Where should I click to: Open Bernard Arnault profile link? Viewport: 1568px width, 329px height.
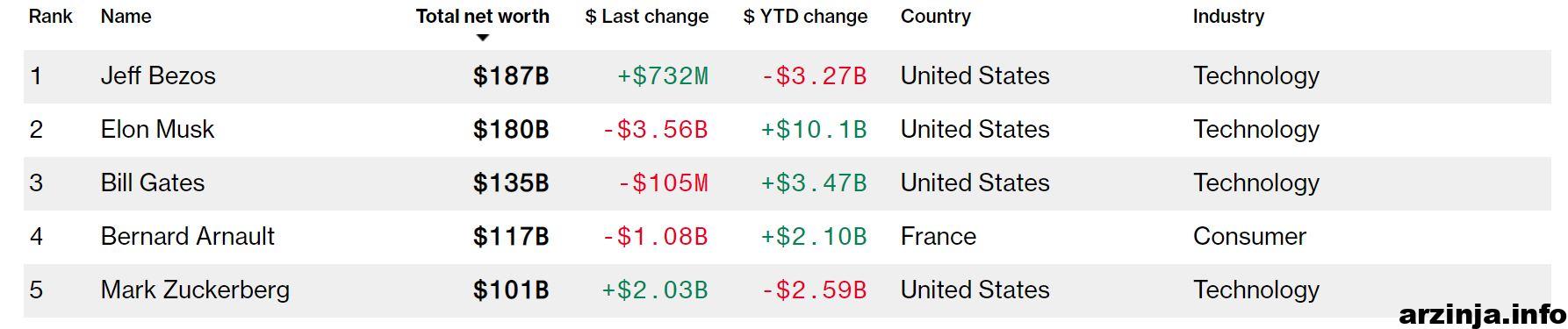pos(188,237)
